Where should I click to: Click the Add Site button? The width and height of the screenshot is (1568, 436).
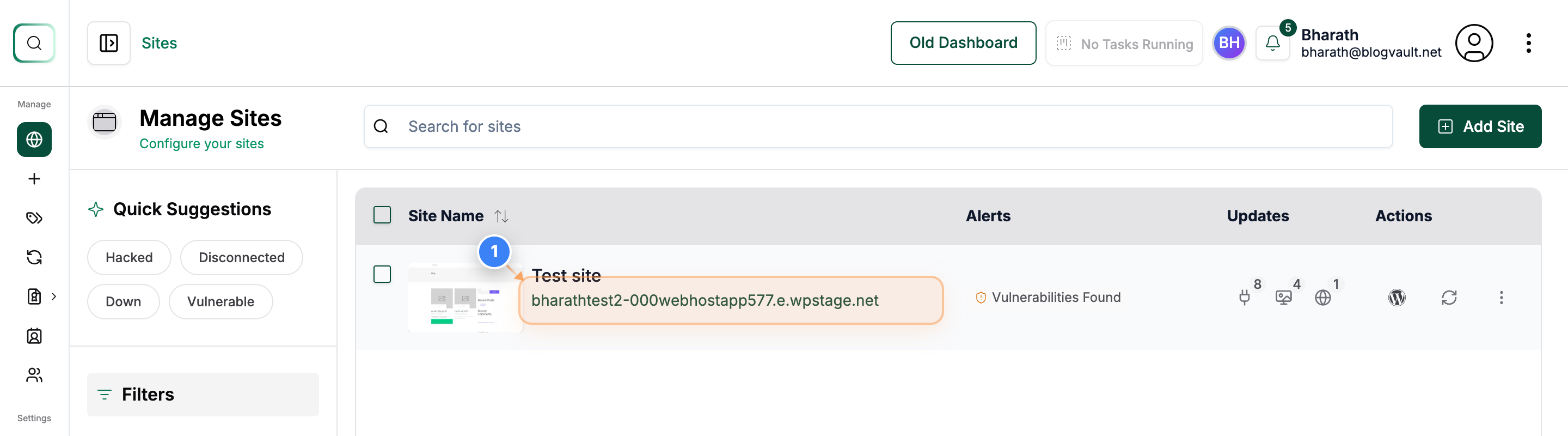[1480, 126]
